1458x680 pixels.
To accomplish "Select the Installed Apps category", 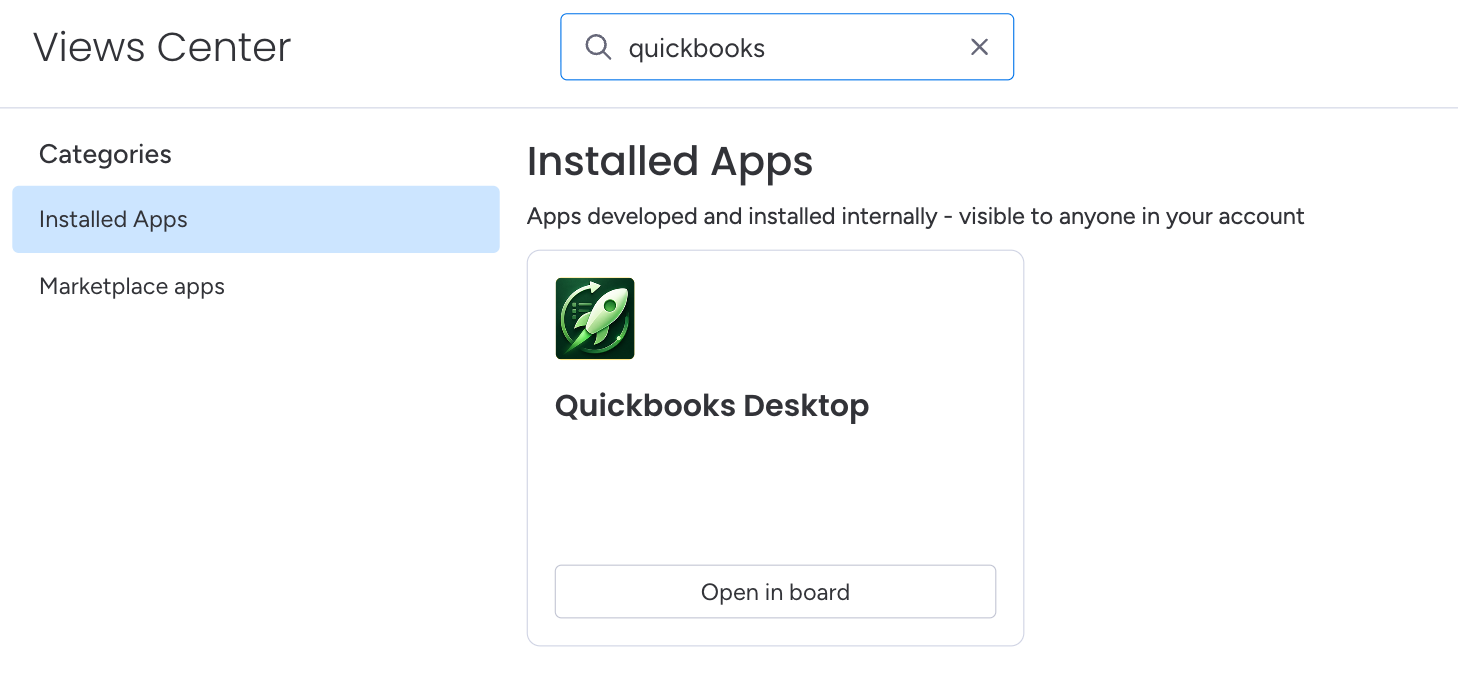I will [256, 219].
